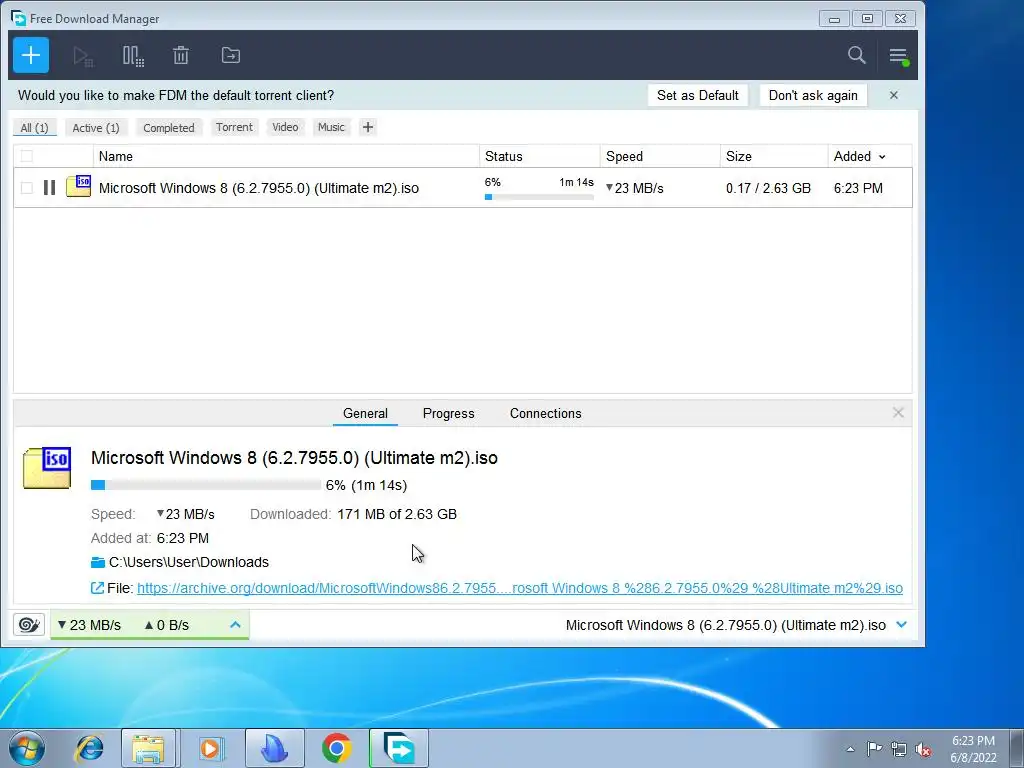The width and height of the screenshot is (1024, 768).
Task: Click download name text in the bottom bar
Action: 726,625
